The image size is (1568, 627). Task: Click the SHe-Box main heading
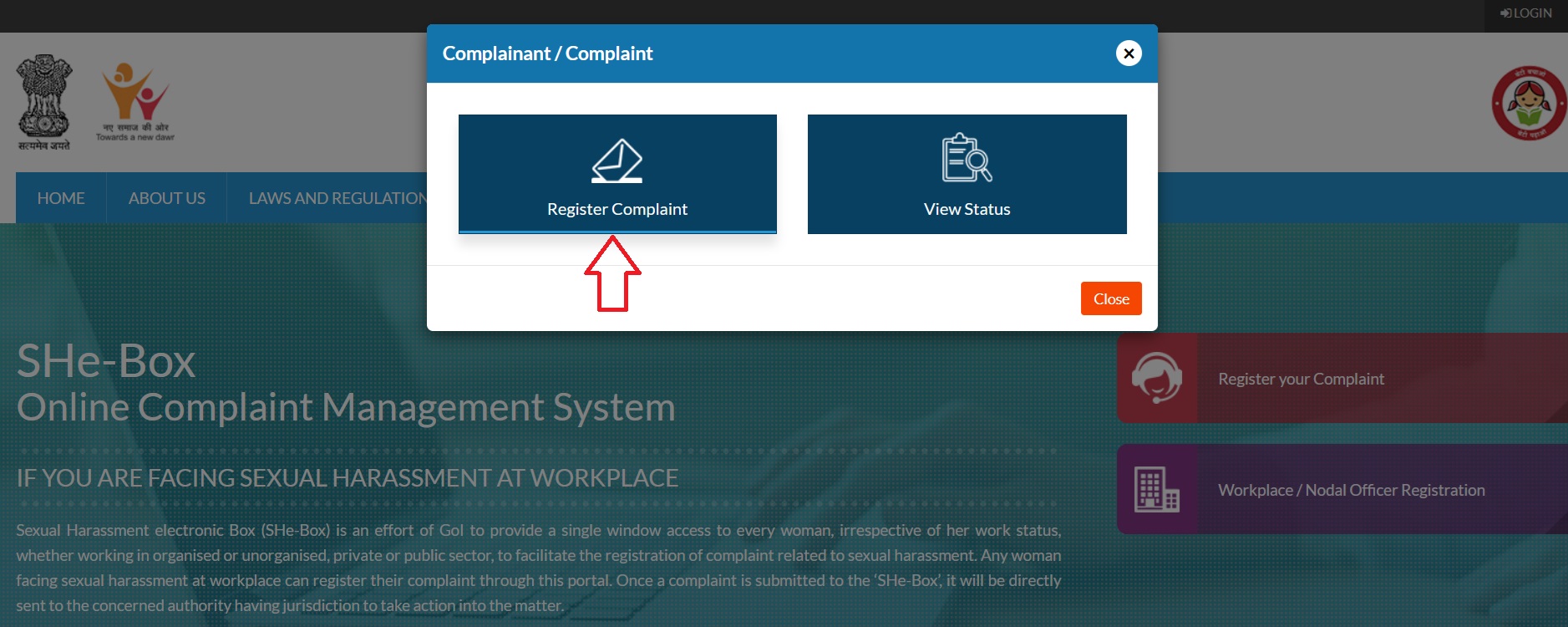click(106, 361)
